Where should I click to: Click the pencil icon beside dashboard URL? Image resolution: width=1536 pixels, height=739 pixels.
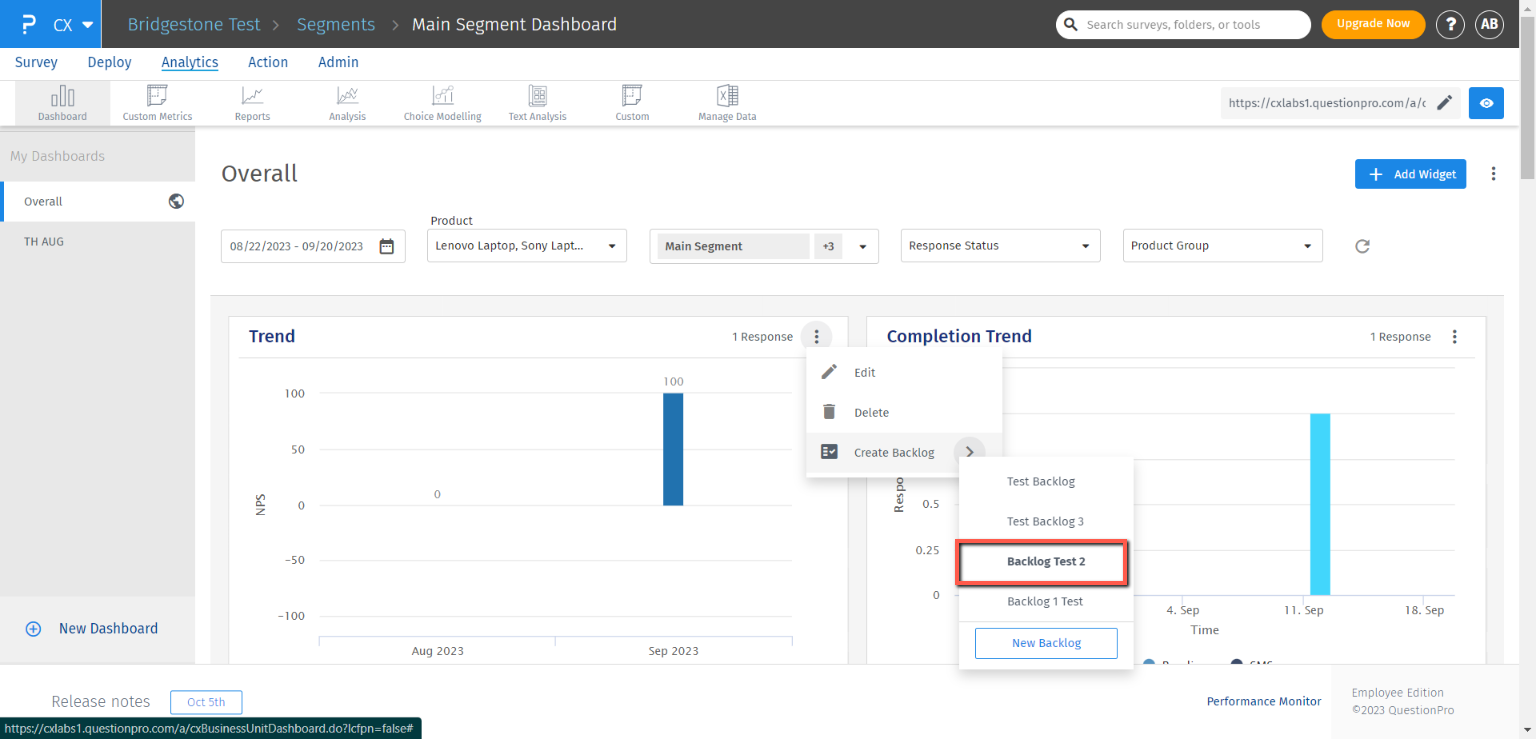[1444, 102]
